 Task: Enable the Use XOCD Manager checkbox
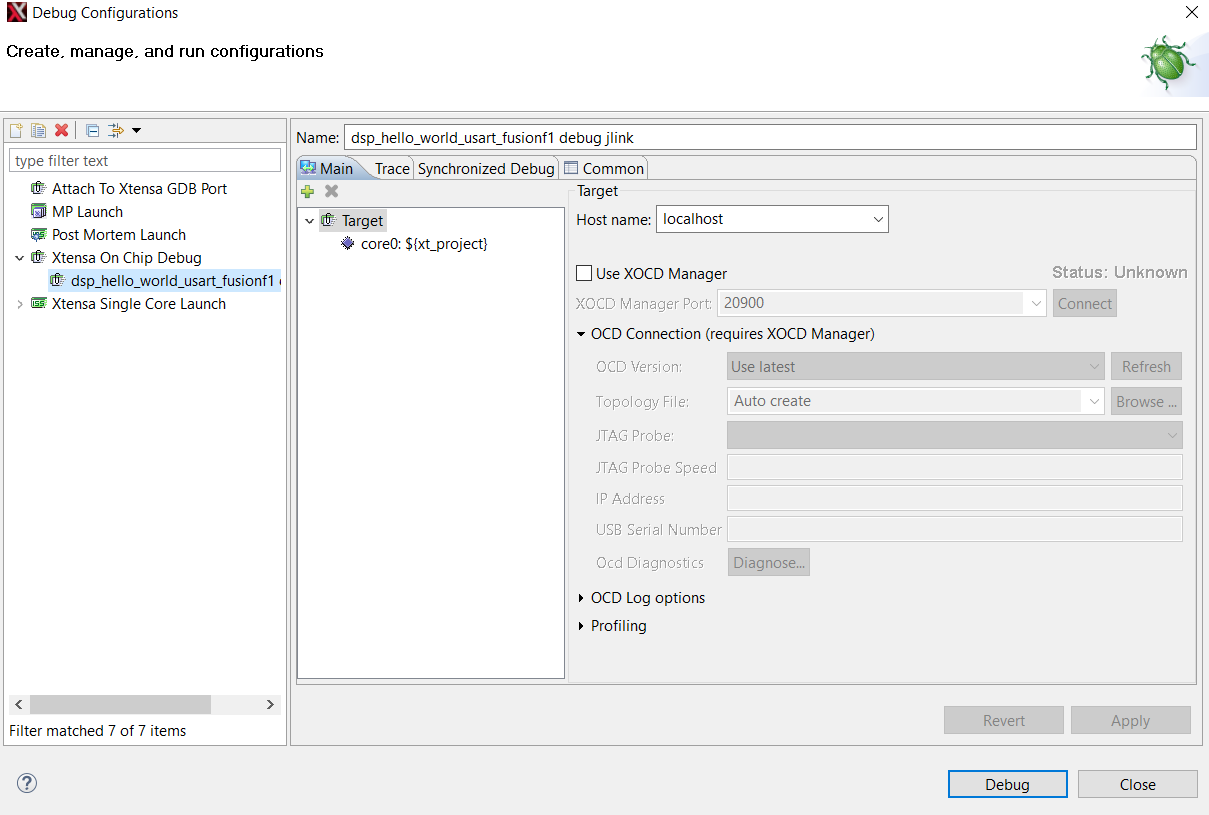tap(584, 273)
